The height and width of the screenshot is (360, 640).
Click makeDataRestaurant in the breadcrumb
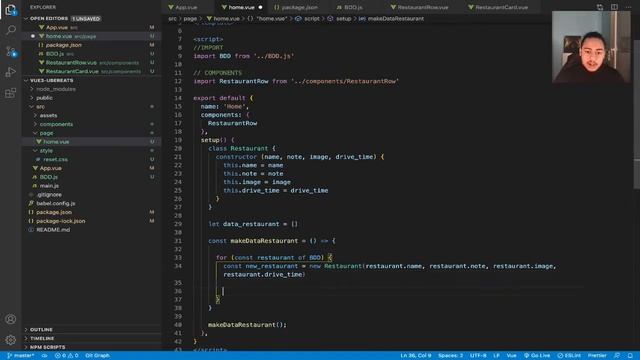(x=396, y=19)
